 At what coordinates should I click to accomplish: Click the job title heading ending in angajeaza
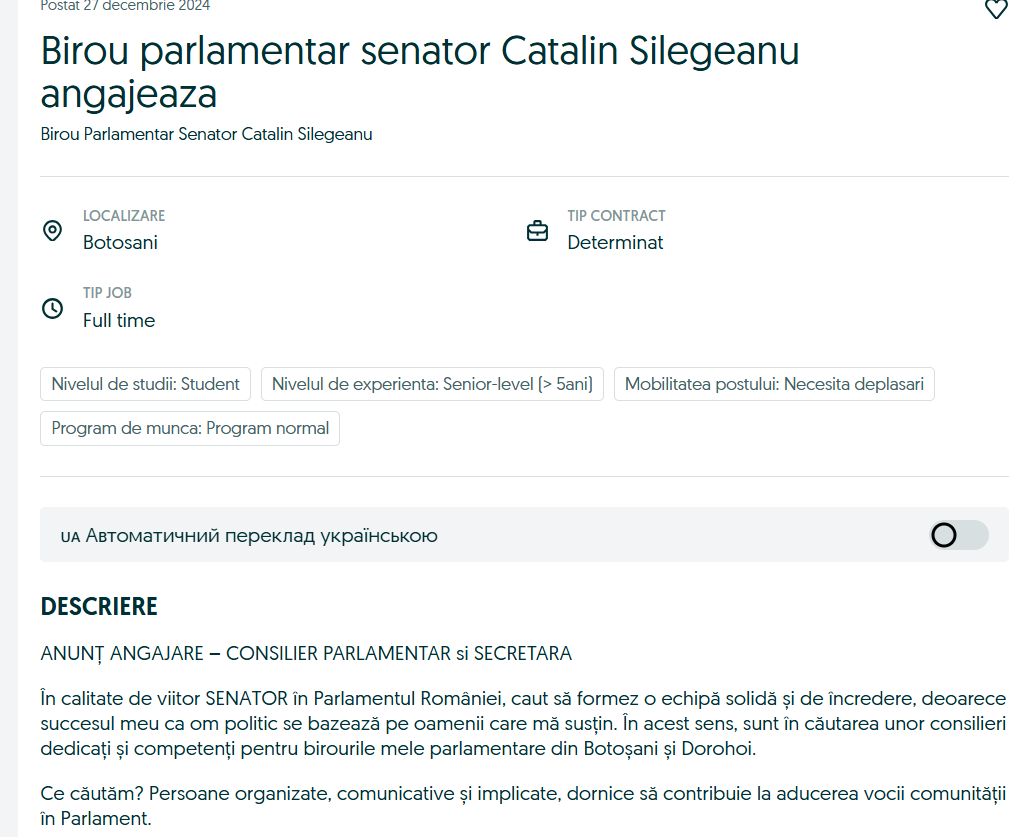(x=420, y=72)
